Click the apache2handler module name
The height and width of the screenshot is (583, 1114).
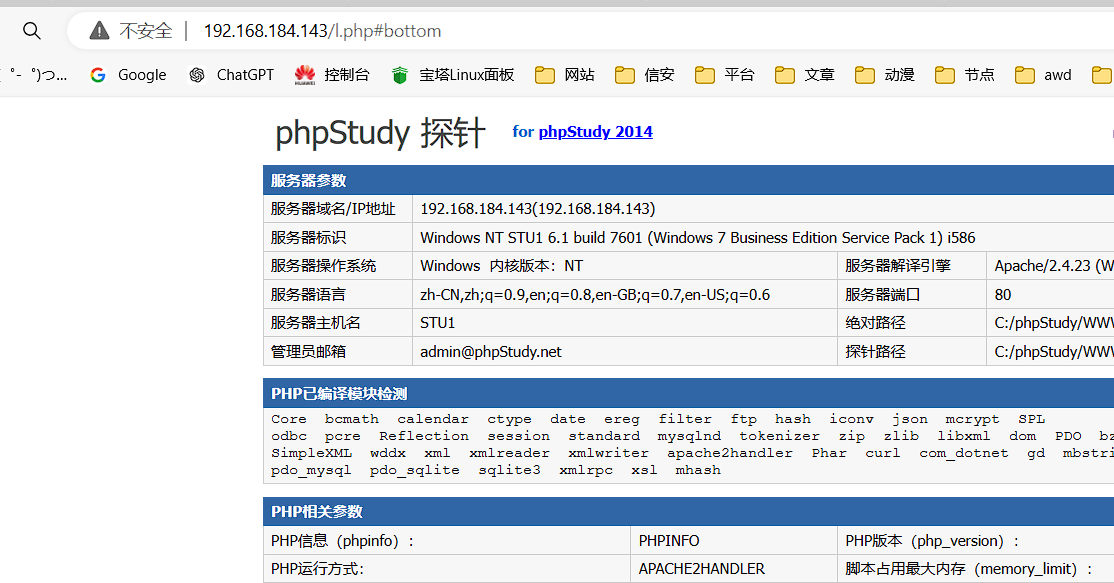[x=730, y=453]
